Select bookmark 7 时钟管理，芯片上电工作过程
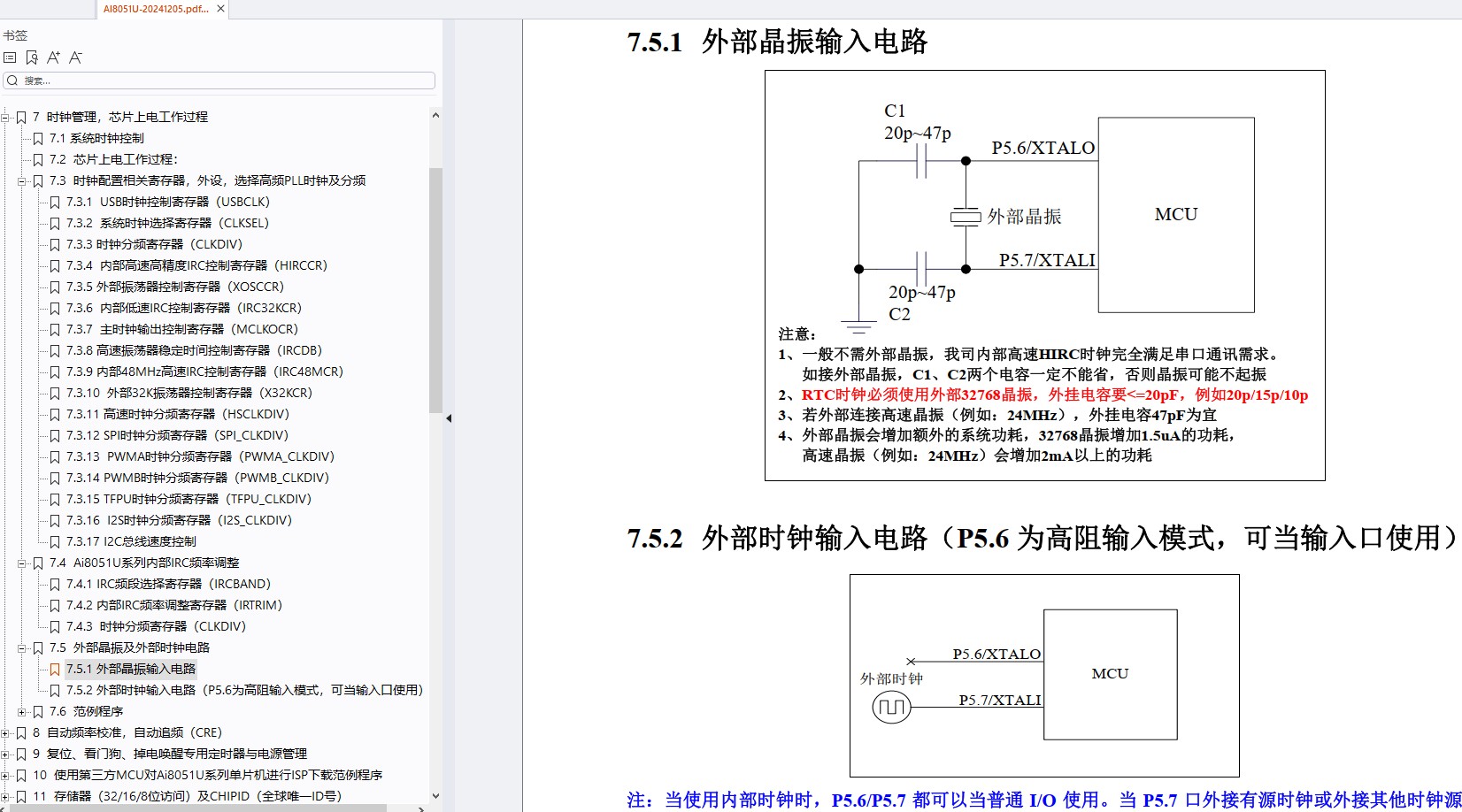 pyautogui.click(x=120, y=117)
